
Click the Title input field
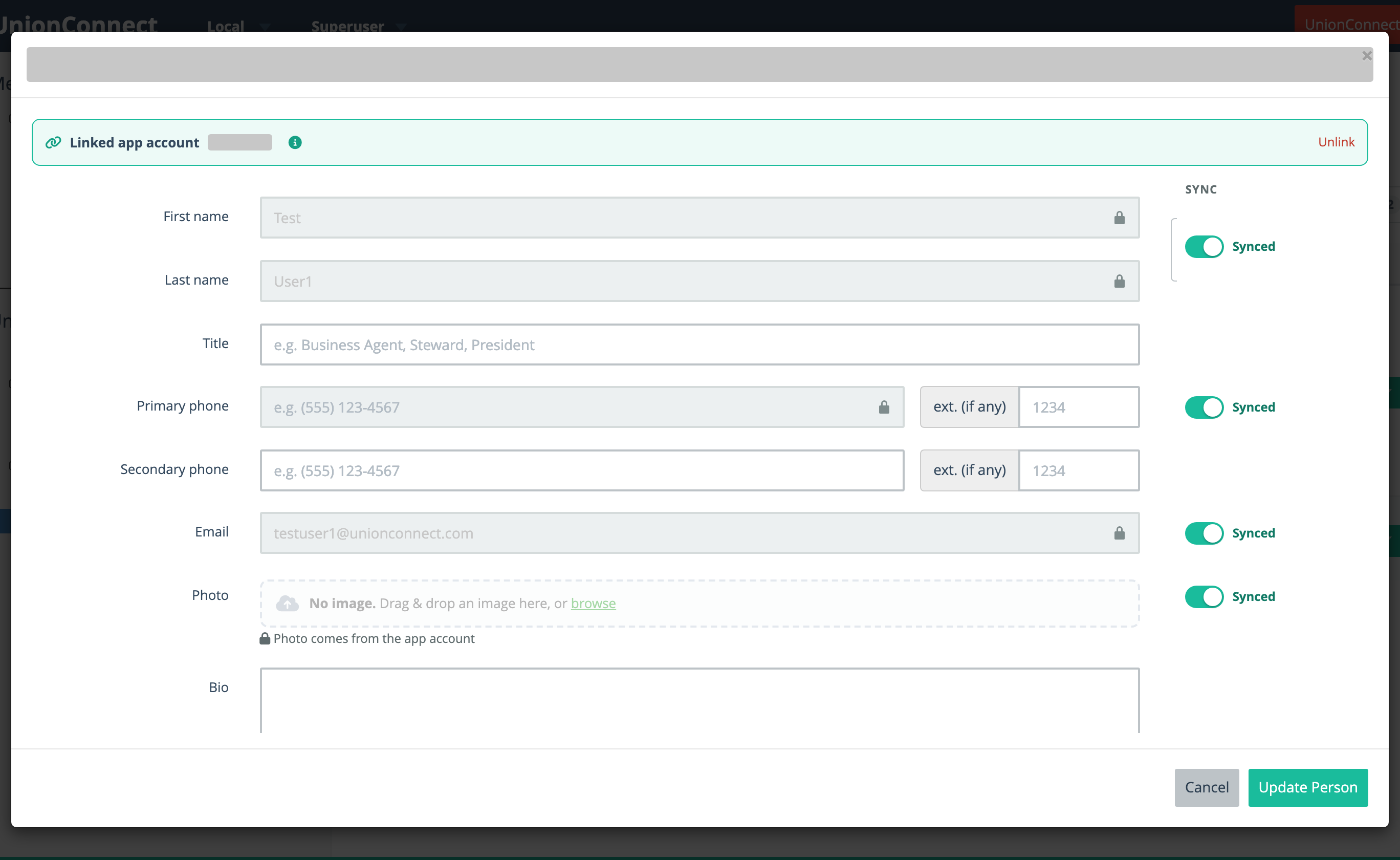coord(699,345)
